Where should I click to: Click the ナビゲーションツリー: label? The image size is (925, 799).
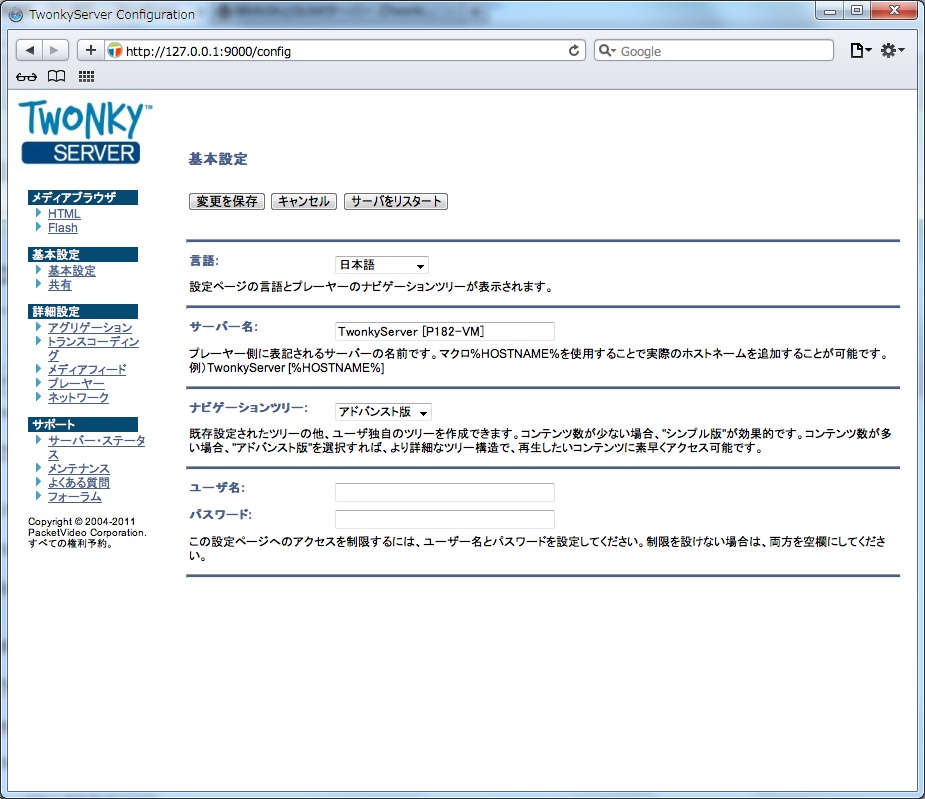click(x=248, y=408)
